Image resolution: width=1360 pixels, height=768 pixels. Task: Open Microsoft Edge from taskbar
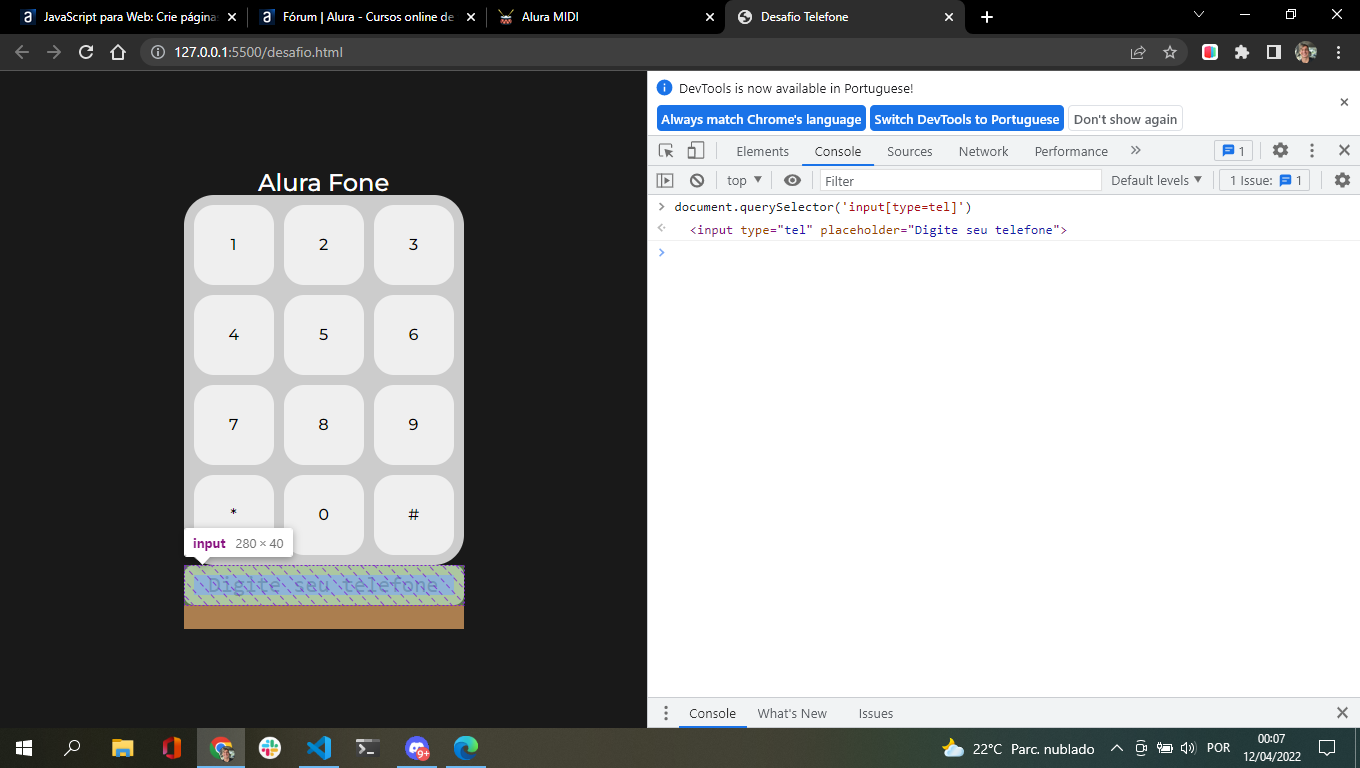pos(466,747)
